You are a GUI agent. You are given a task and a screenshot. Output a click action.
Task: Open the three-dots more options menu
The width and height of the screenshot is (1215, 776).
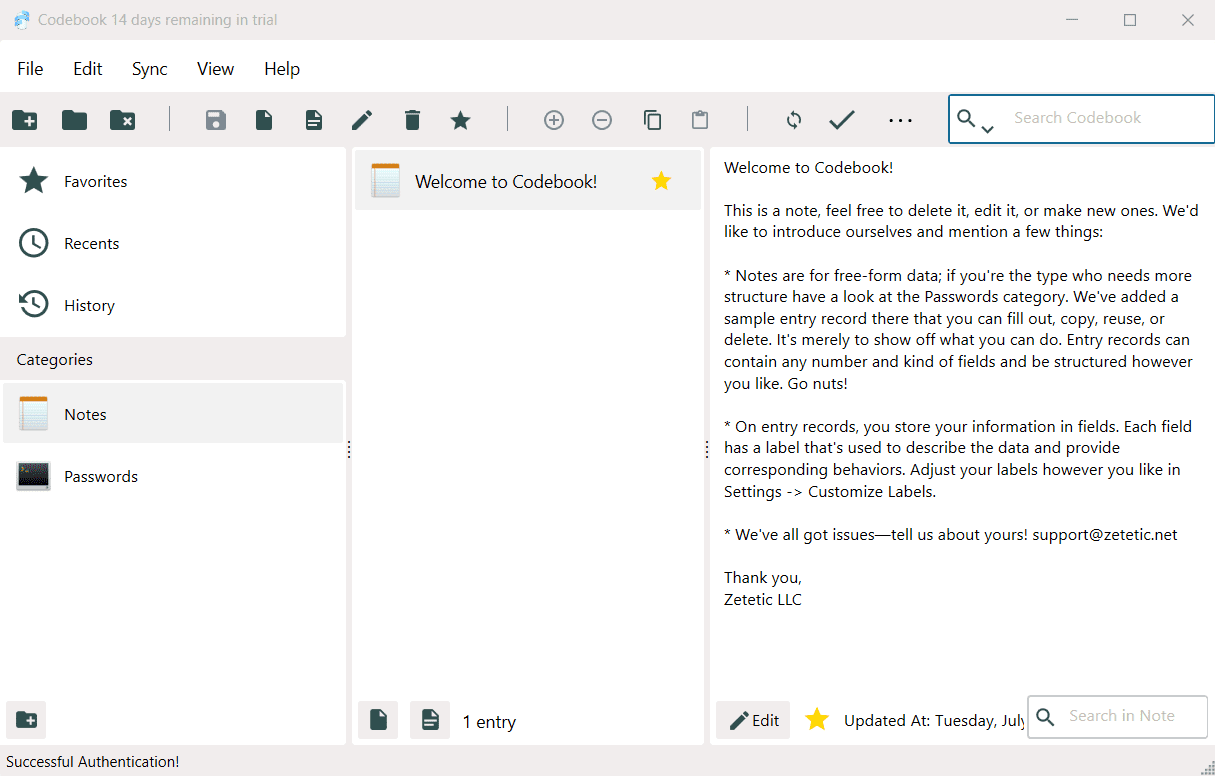901,120
